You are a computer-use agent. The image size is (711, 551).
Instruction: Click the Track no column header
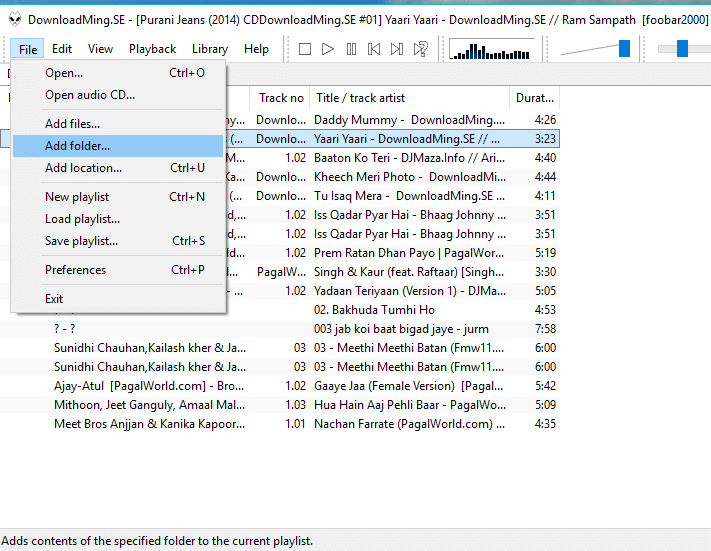(x=280, y=98)
